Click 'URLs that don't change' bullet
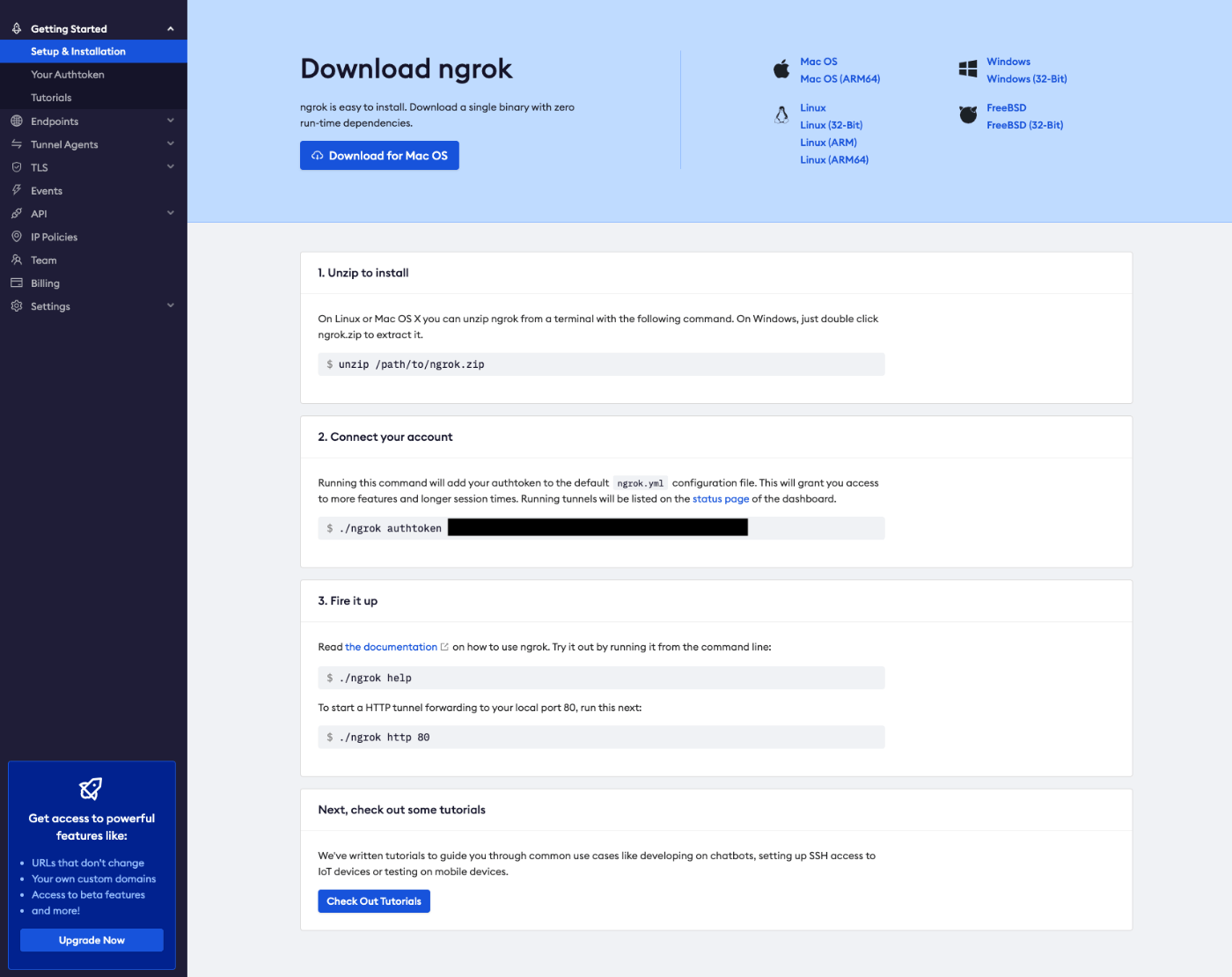The image size is (1232, 977). [x=88, y=863]
